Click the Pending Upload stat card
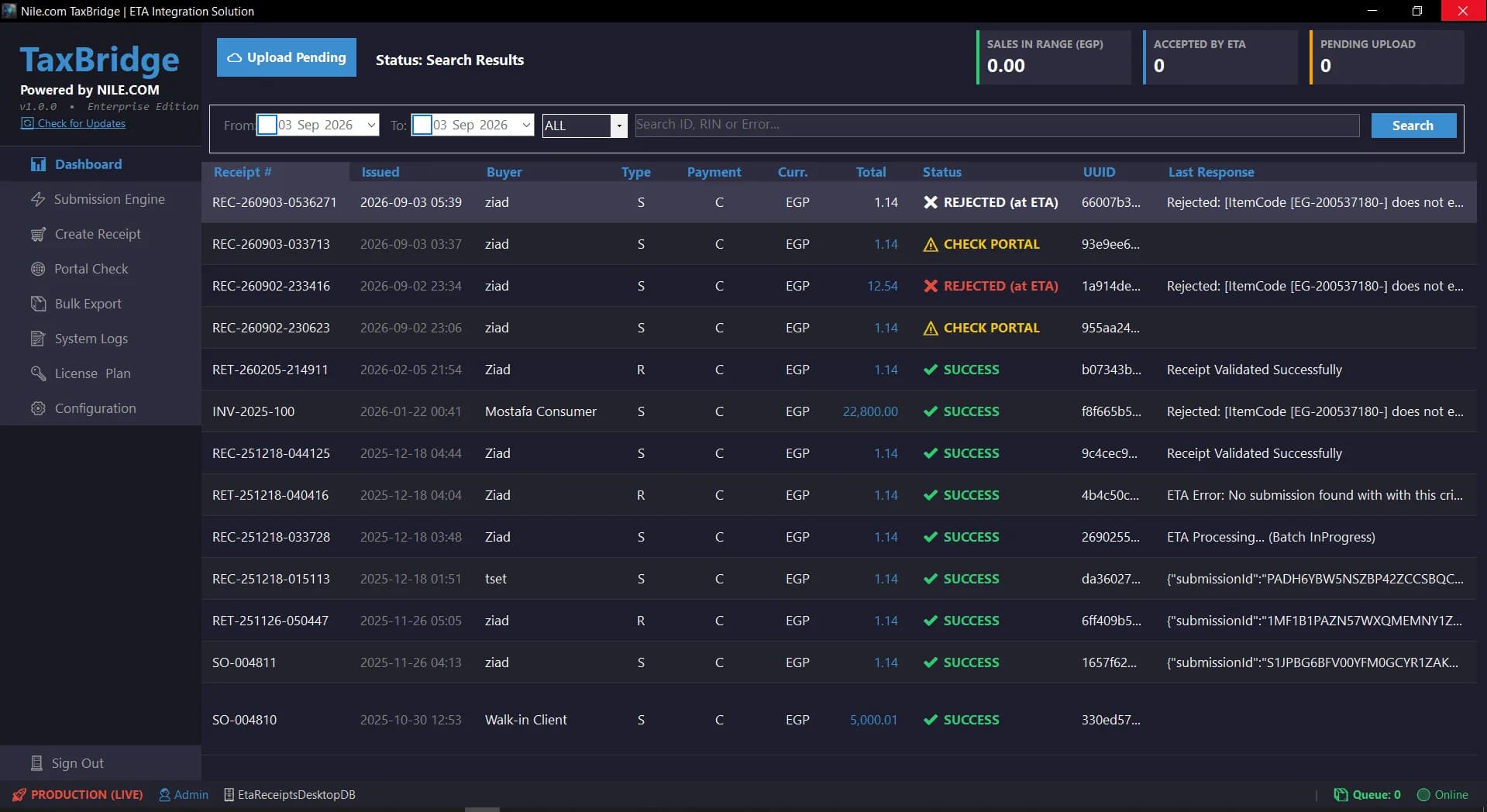 click(x=1387, y=57)
